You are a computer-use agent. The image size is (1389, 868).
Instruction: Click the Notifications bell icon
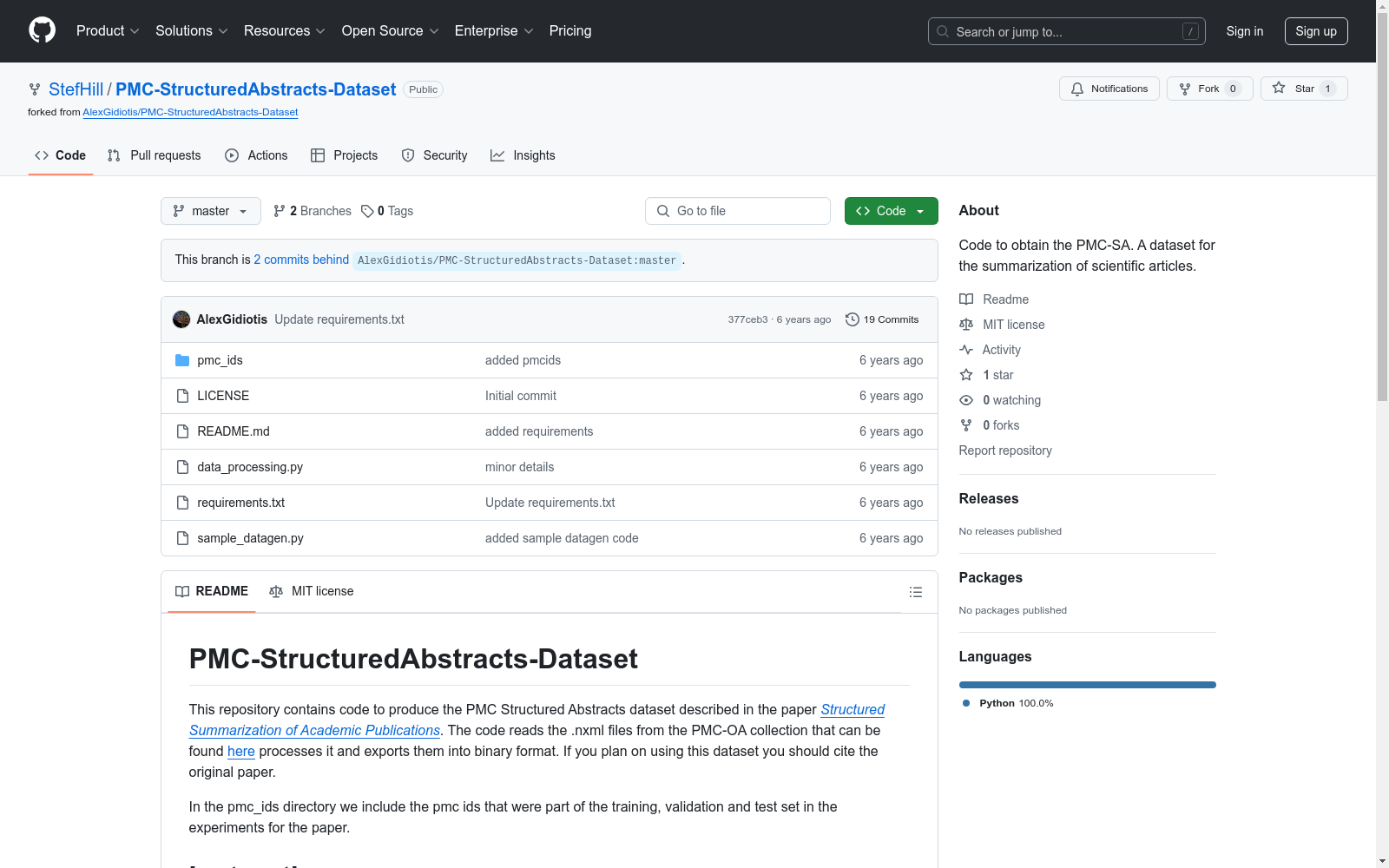click(x=1077, y=89)
